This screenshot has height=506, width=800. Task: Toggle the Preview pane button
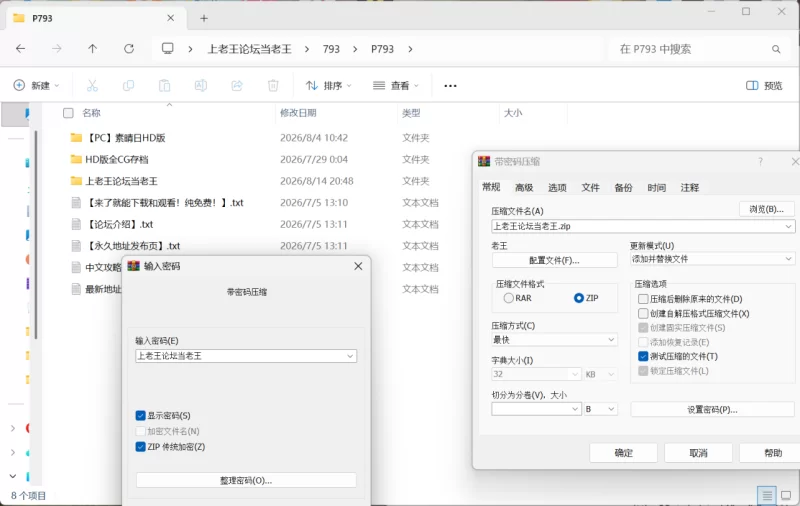(764, 86)
